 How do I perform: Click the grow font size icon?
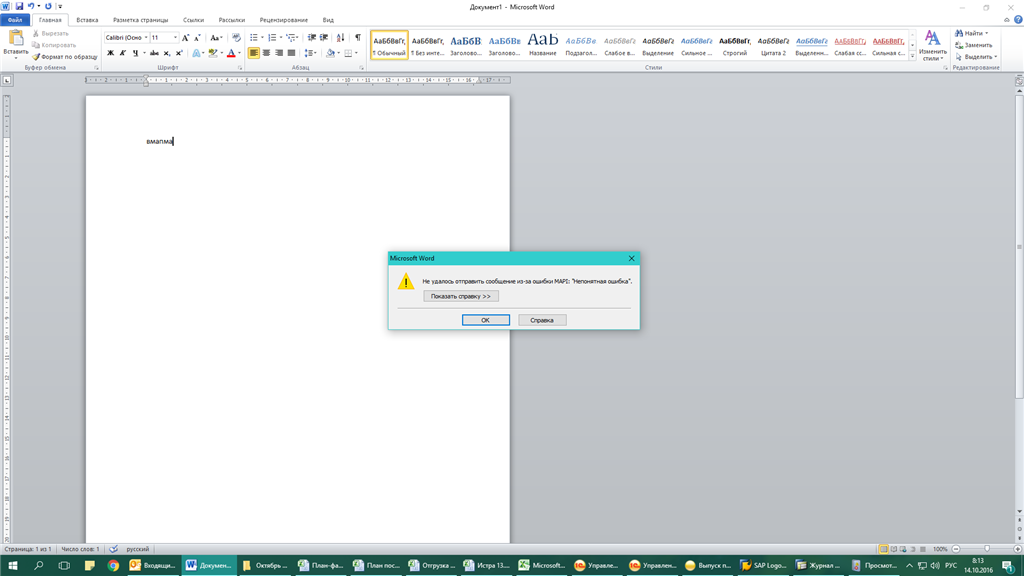(x=185, y=38)
